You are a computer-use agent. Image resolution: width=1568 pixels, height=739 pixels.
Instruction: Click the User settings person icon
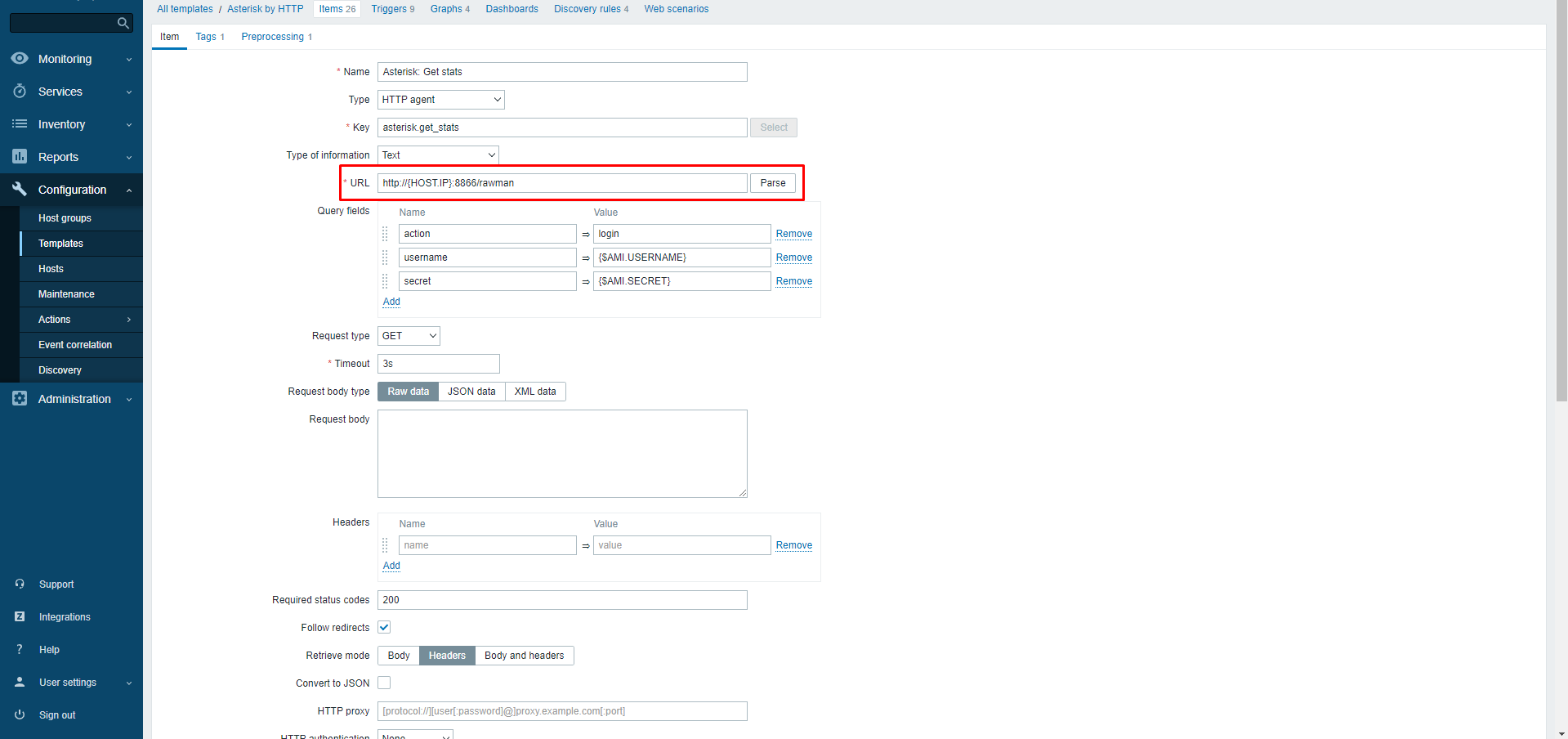coord(20,682)
